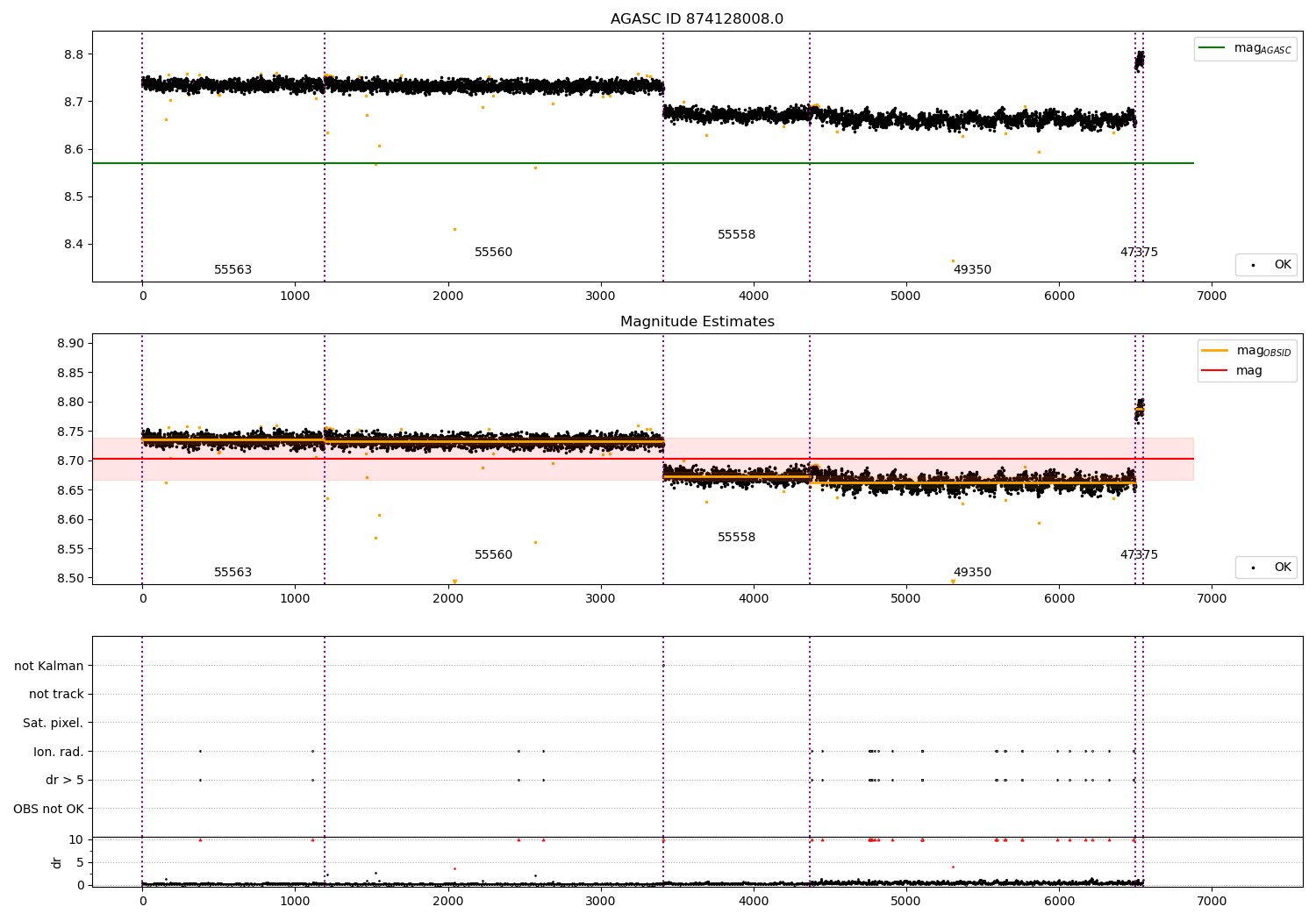Click the 'not track' row label
This screenshot has width=1316, height=921.
tap(56, 695)
